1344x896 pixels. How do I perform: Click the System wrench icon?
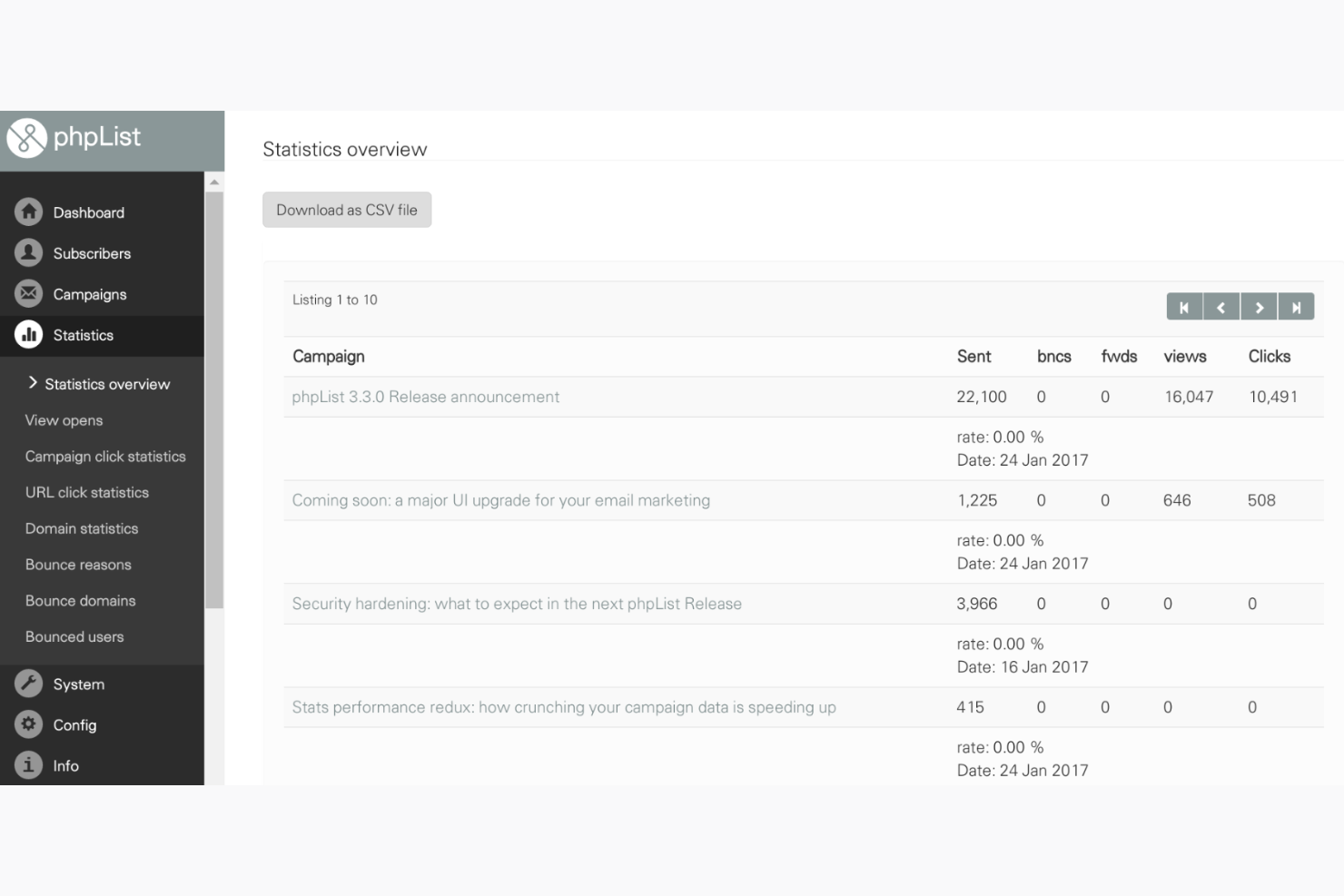[x=29, y=684]
